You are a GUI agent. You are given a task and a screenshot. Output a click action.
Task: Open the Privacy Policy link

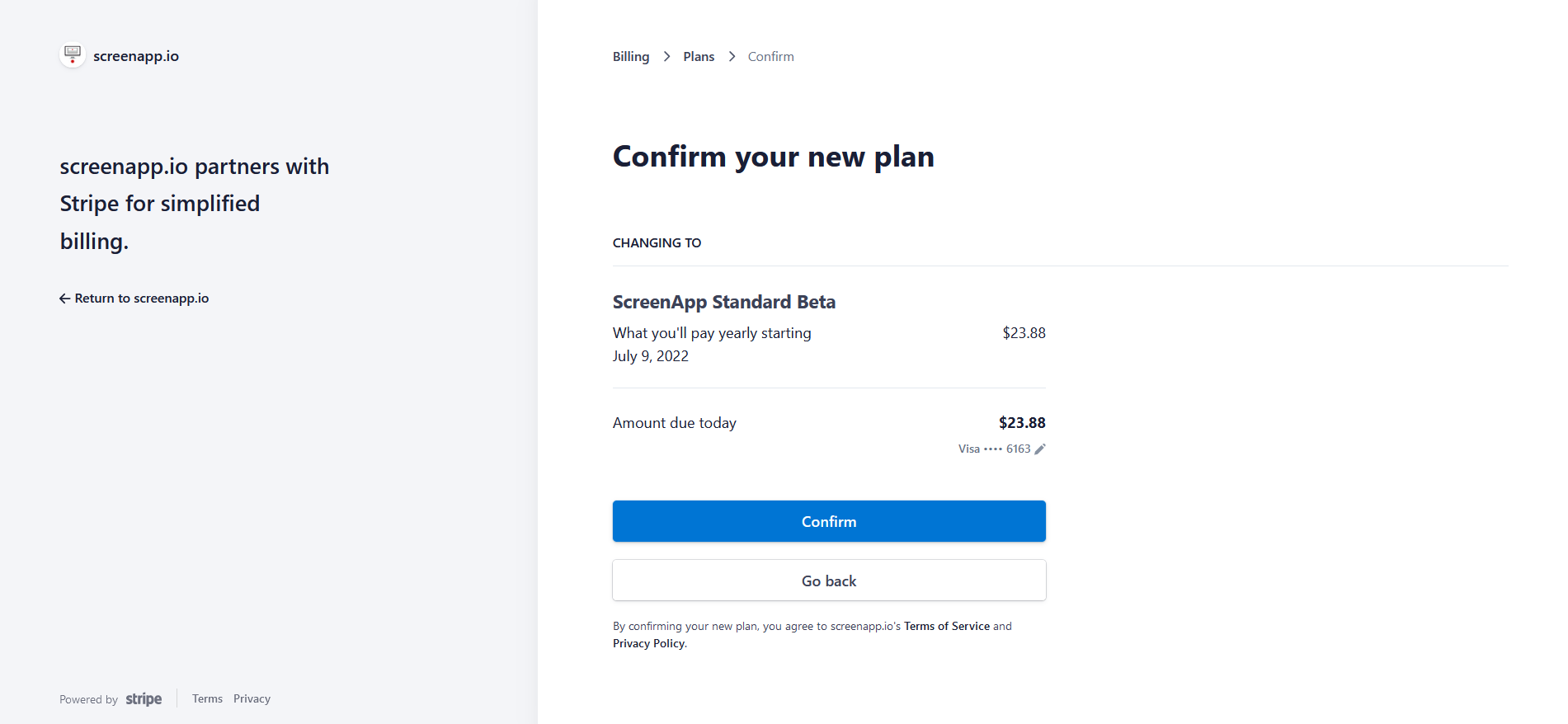(x=648, y=644)
